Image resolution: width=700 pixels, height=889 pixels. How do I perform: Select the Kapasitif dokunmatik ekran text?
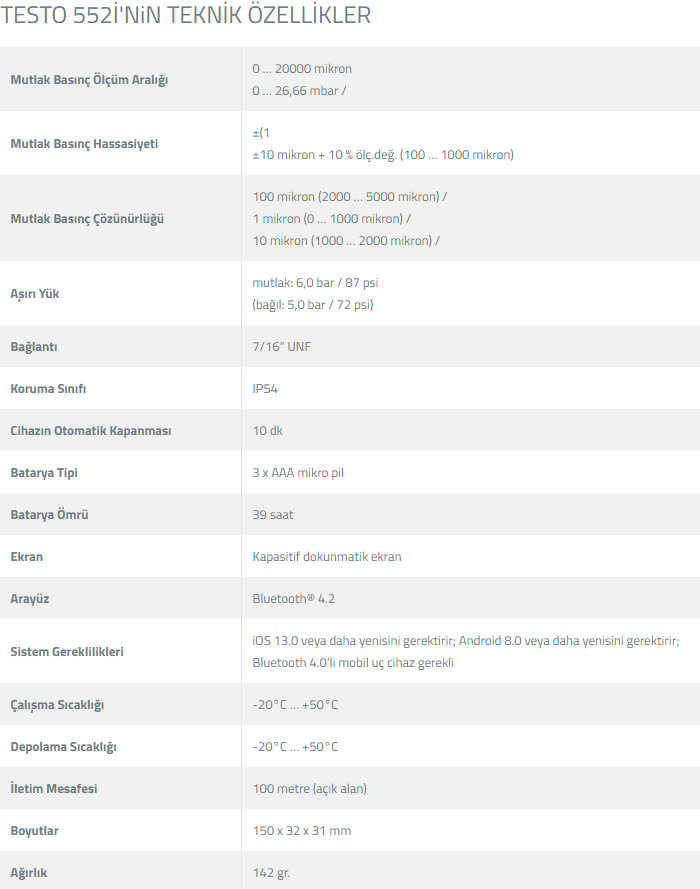coord(327,556)
